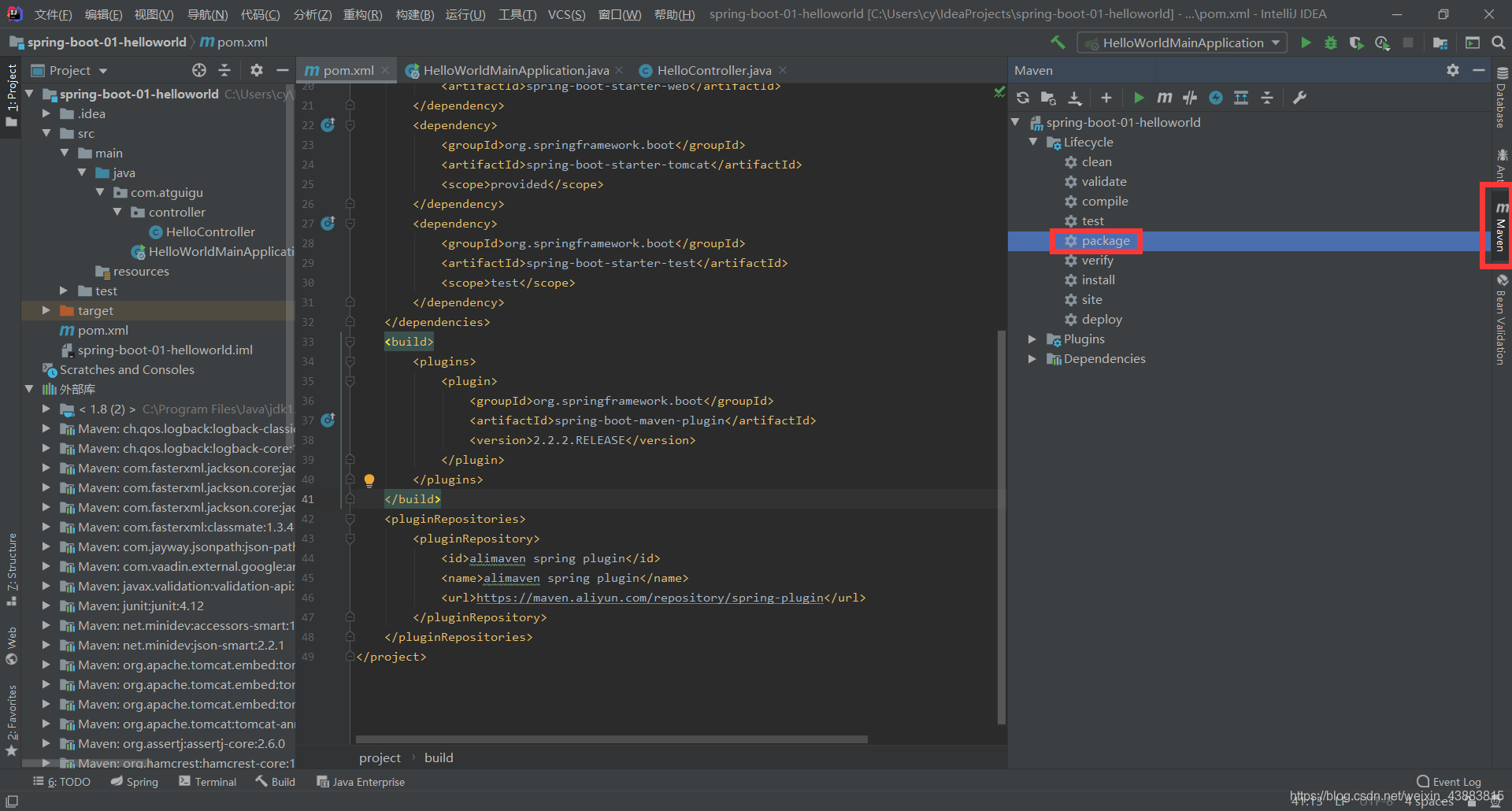Open the Run Anything icon
This screenshot has width=1512, height=811.
pos(1473,43)
